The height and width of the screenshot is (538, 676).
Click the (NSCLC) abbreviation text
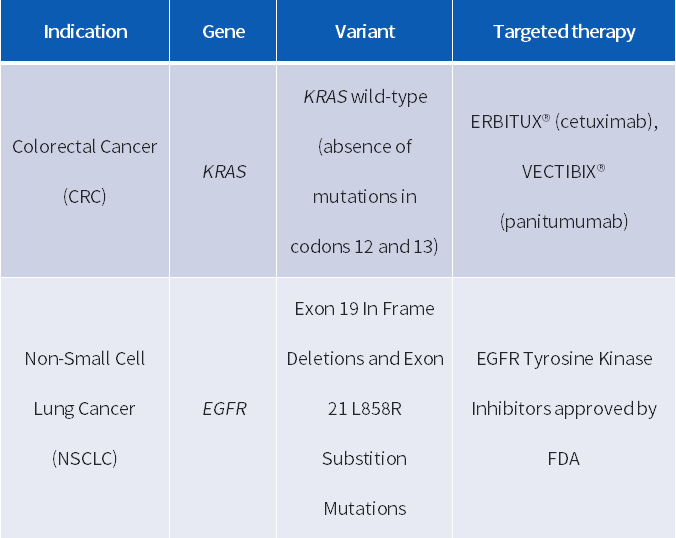click(x=84, y=458)
